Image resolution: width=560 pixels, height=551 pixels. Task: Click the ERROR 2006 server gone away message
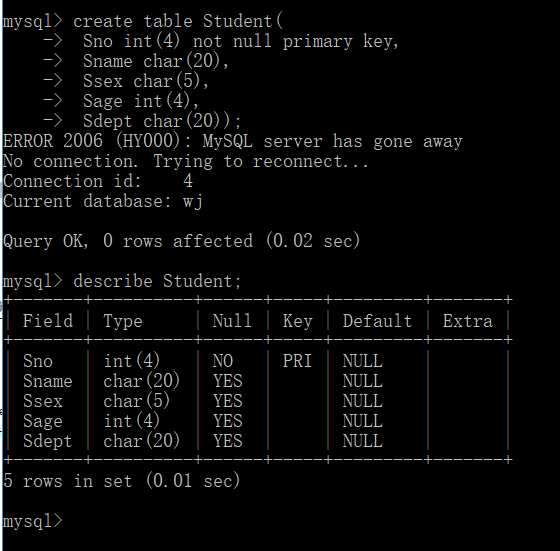(232, 141)
